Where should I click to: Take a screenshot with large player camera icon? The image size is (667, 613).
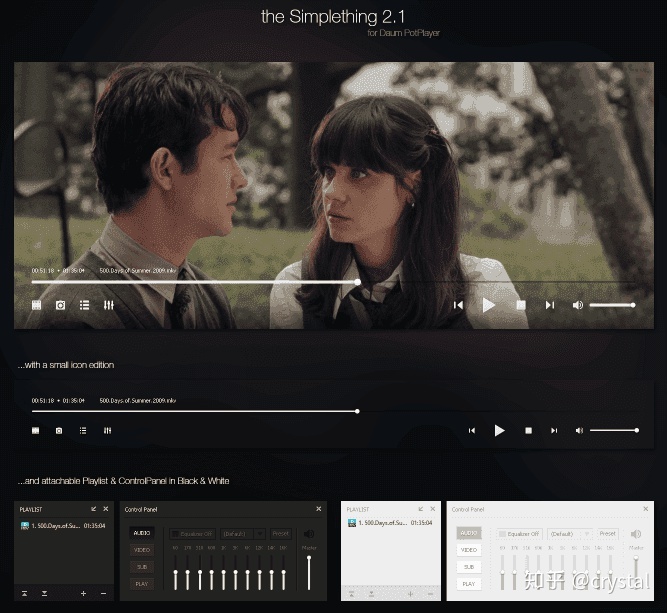pyautogui.click(x=60, y=305)
